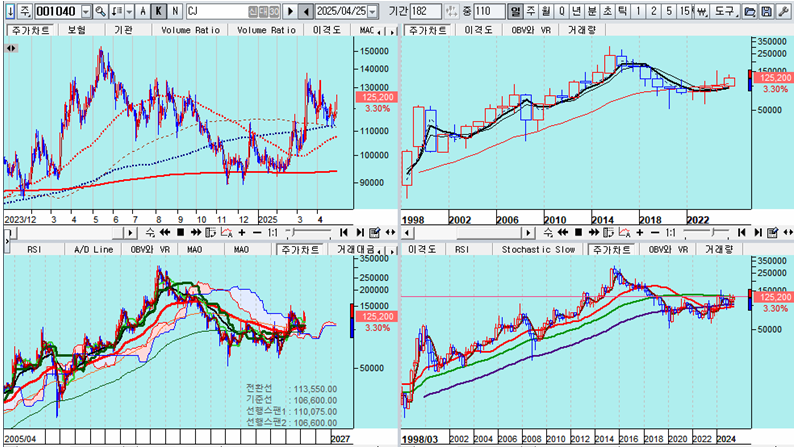Click the stock search magnifier icon
796x448 pixels.
[x=101, y=11]
